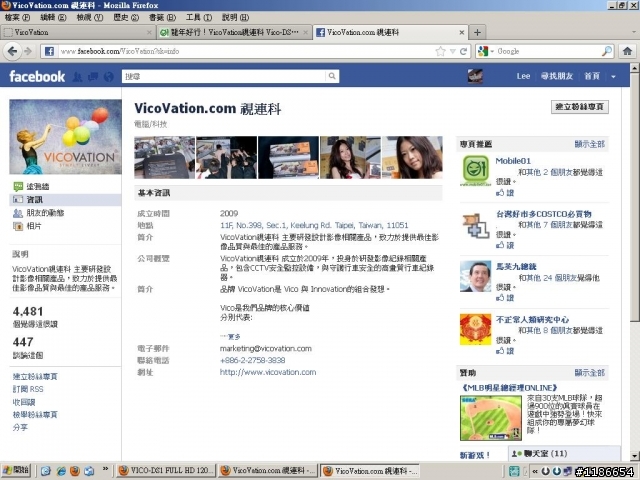The height and width of the screenshot is (480, 640).
Task: Click the Google search magnifier icon
Action: [x=607, y=51]
